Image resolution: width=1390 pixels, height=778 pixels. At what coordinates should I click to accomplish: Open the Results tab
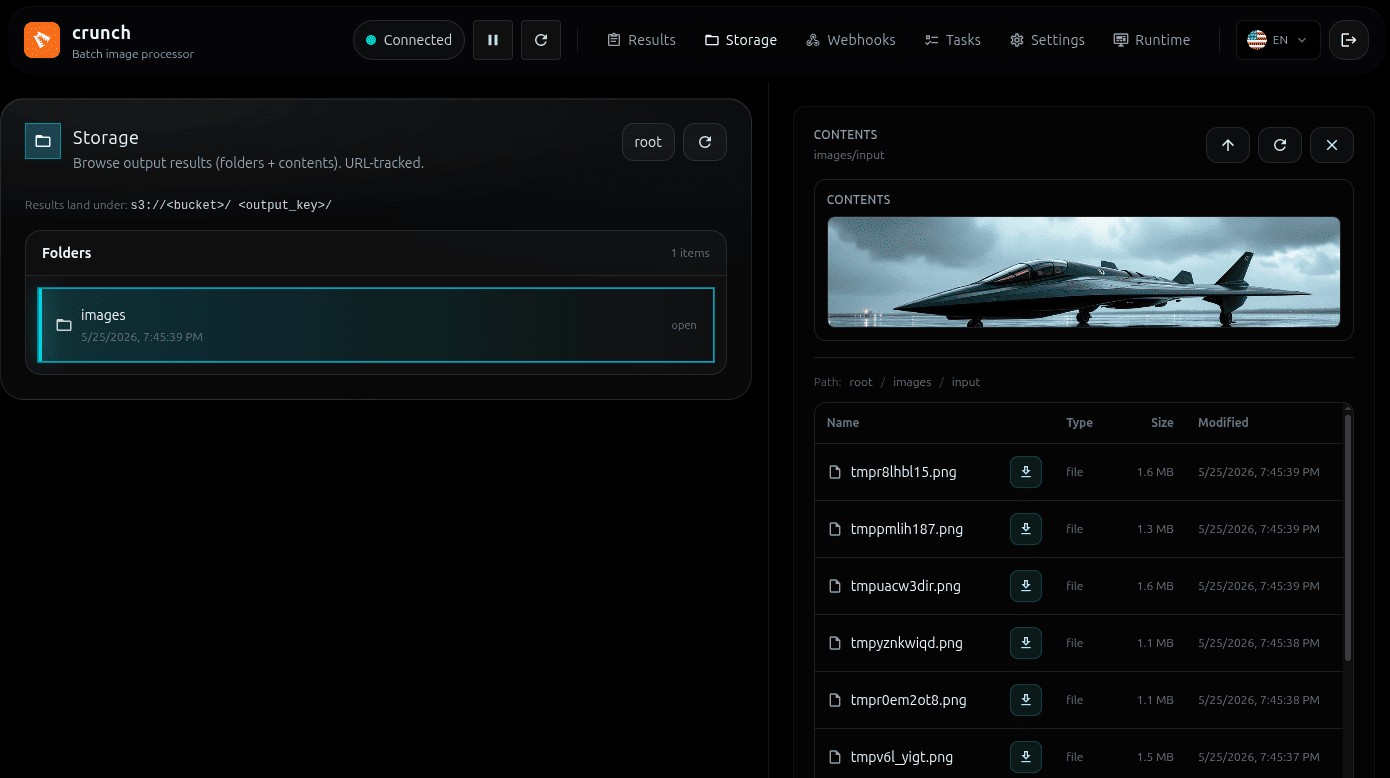(642, 40)
